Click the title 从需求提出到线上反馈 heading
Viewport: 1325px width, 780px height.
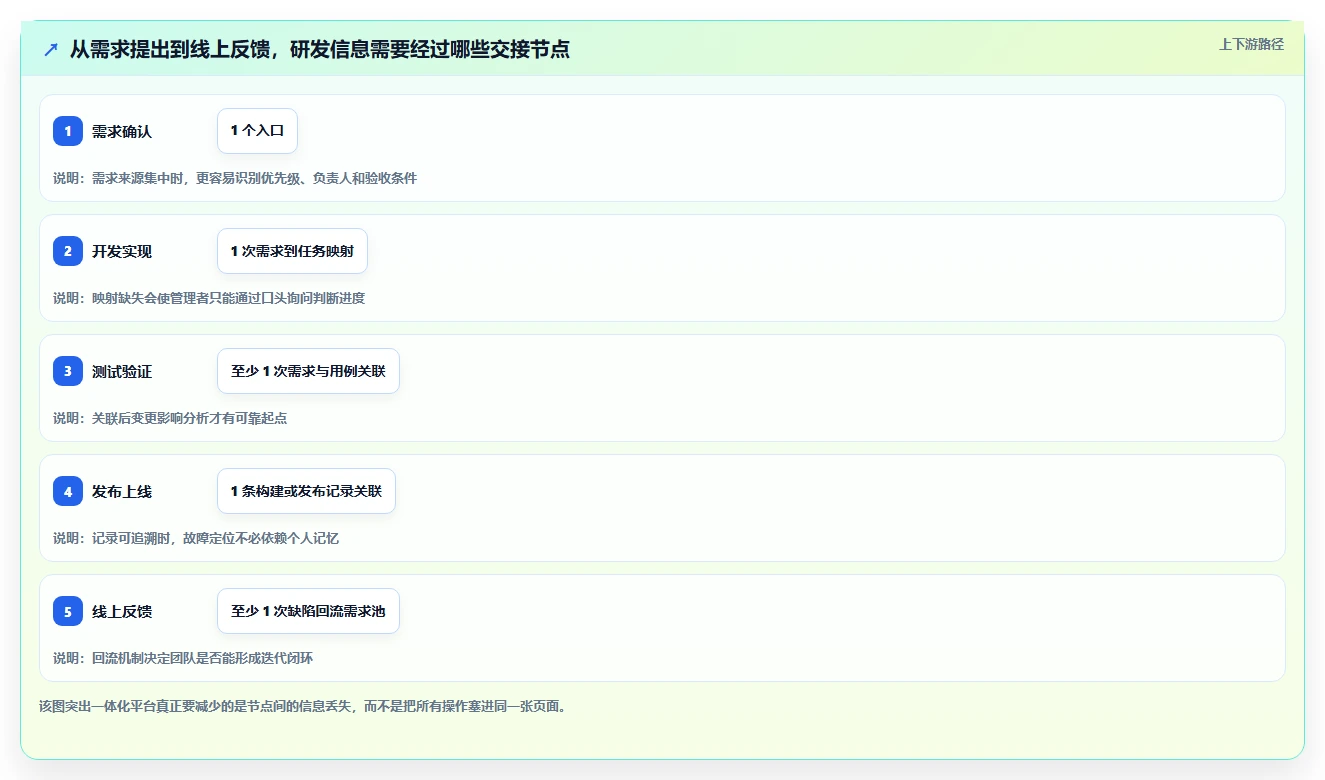click(320, 49)
